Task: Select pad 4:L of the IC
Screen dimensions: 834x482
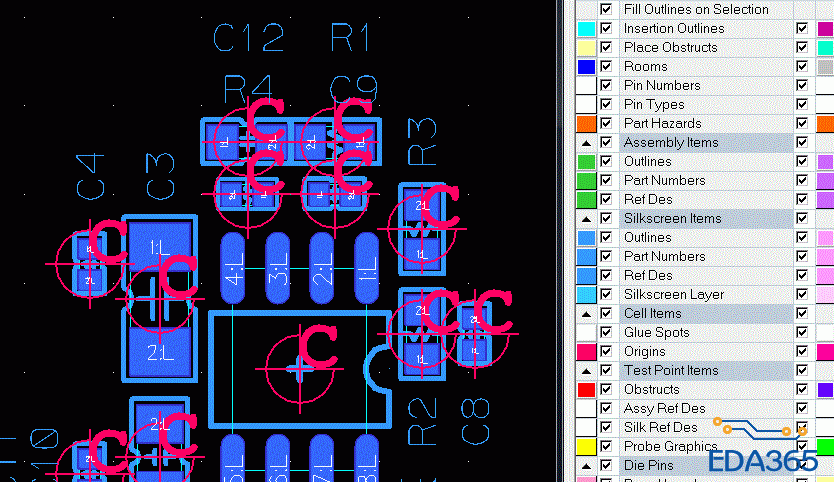Action: [x=233, y=268]
